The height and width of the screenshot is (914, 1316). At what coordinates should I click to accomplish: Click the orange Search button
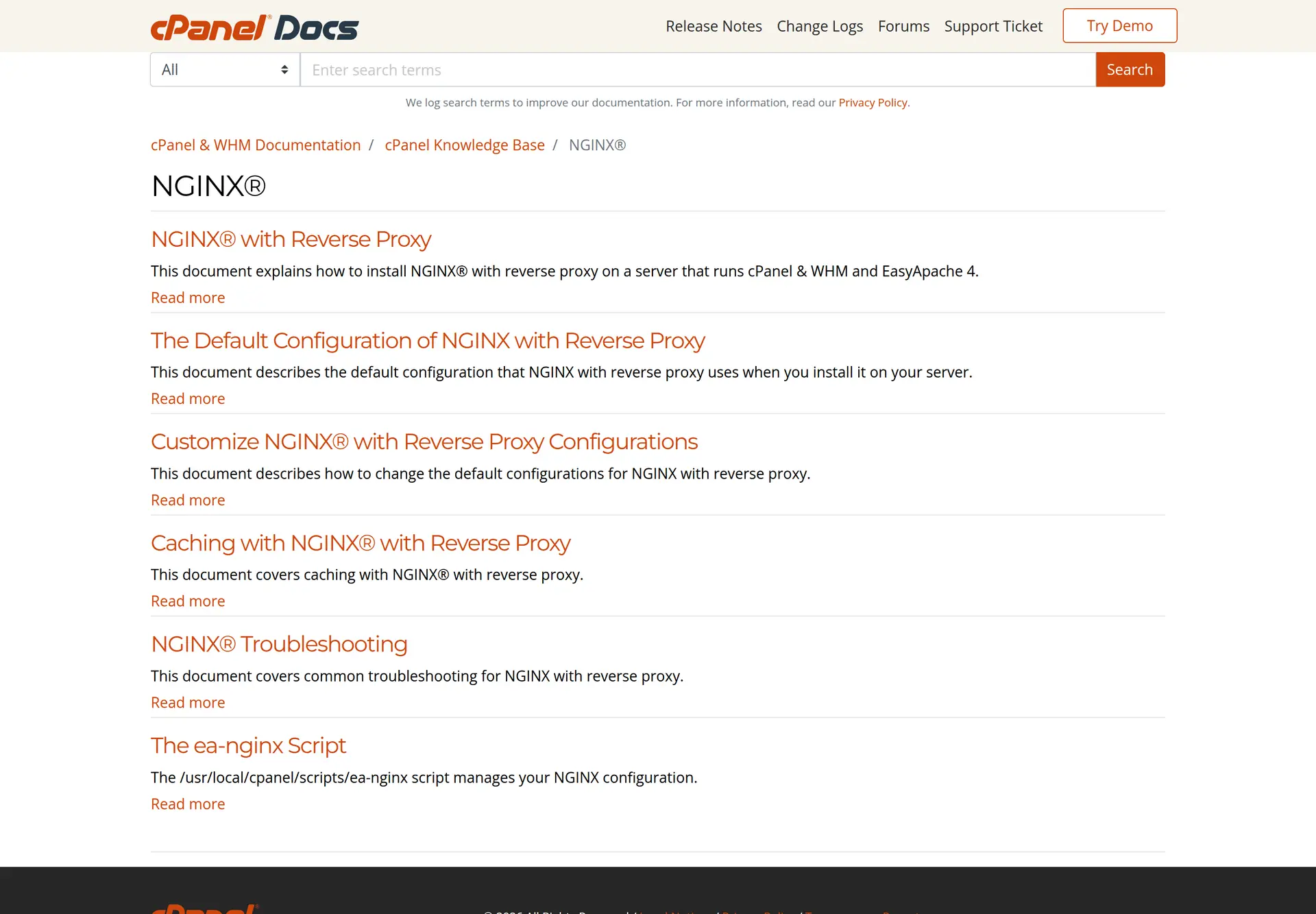point(1130,69)
